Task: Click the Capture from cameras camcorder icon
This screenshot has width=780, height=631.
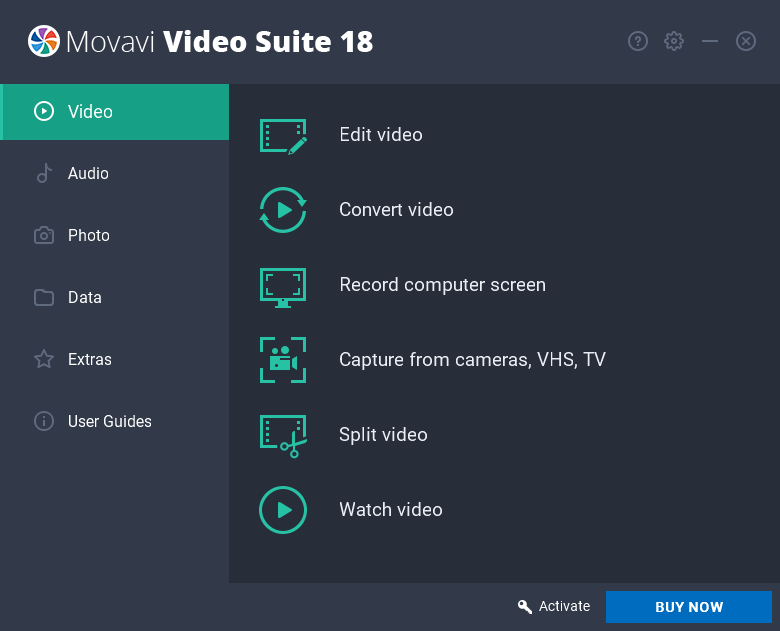Action: pos(283,360)
